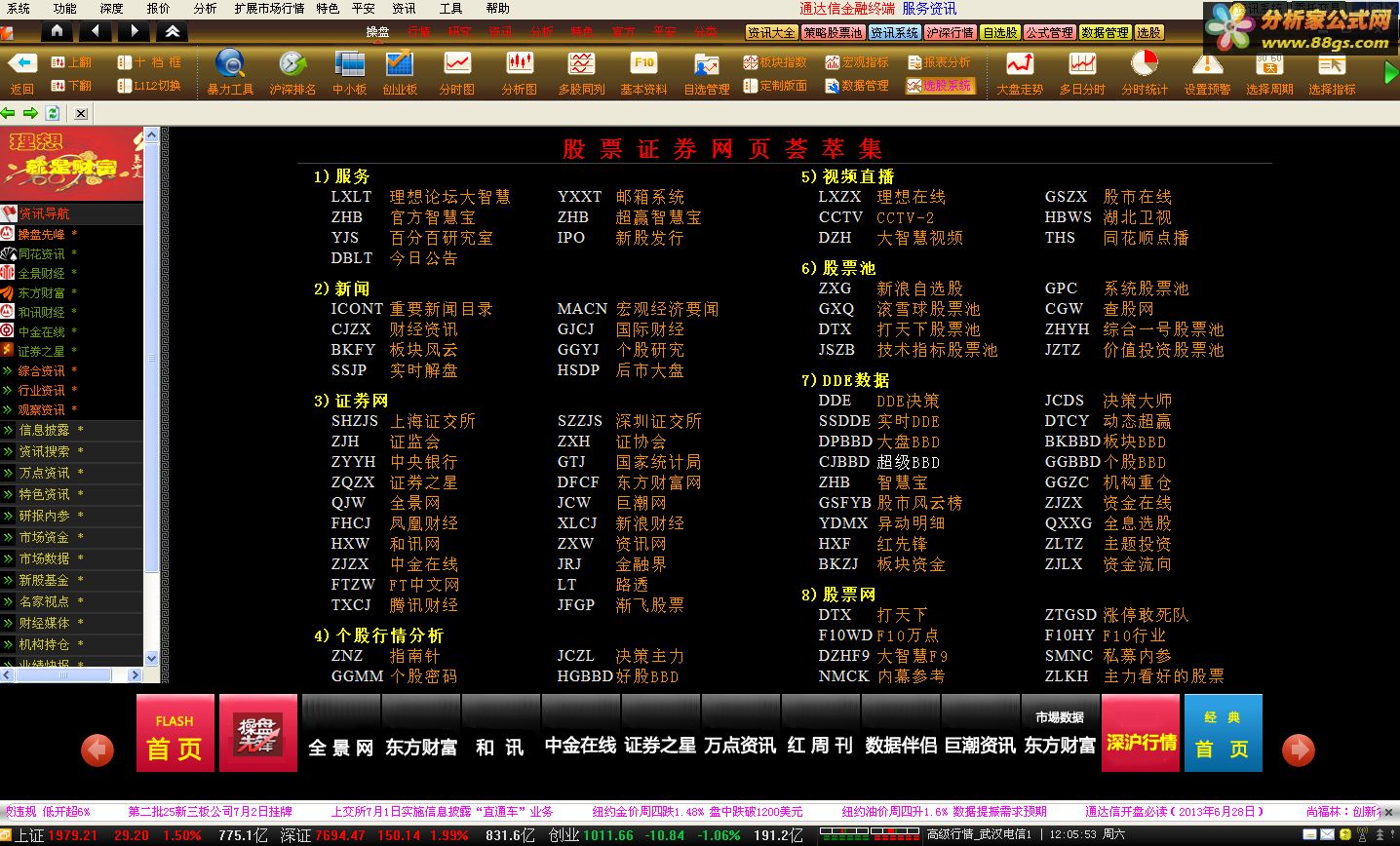Click the 公式管理 button
Viewport: 1400px width, 846px height.
pos(1049,32)
